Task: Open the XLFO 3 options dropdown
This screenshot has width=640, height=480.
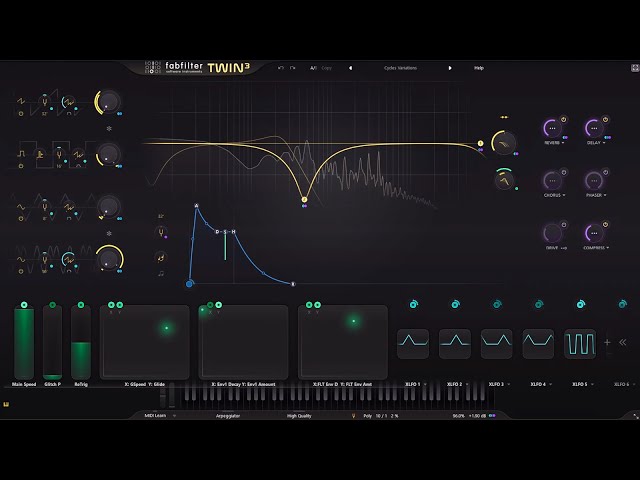Action: tap(509, 384)
